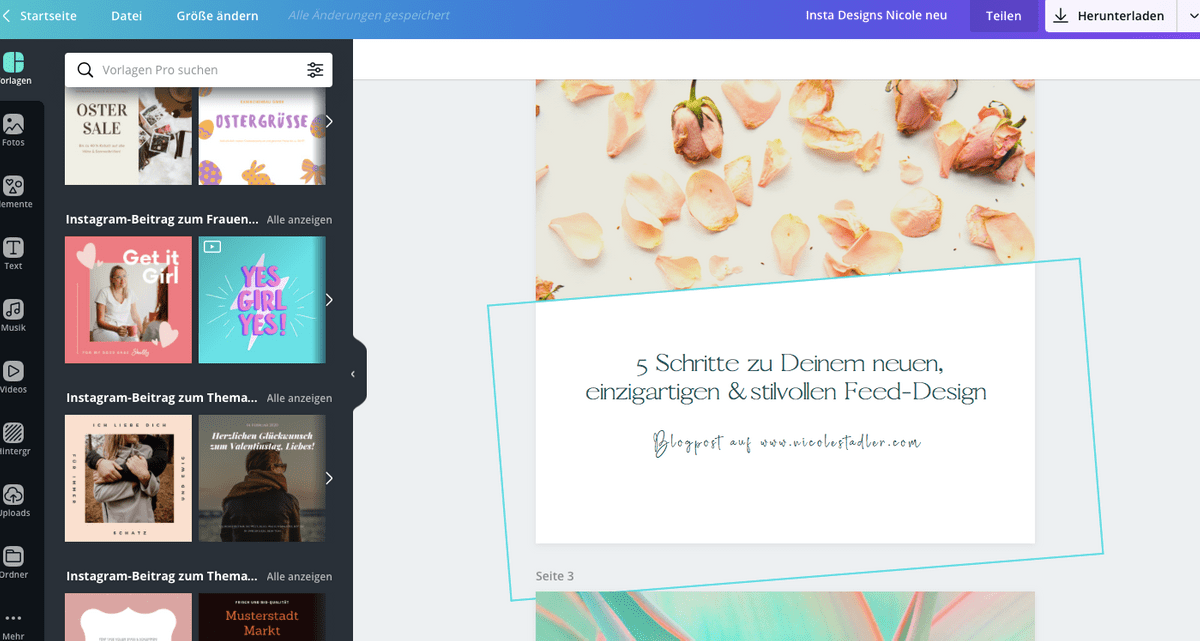1200x641 pixels.
Task: Click the download arrow icon
Action: [1061, 16]
